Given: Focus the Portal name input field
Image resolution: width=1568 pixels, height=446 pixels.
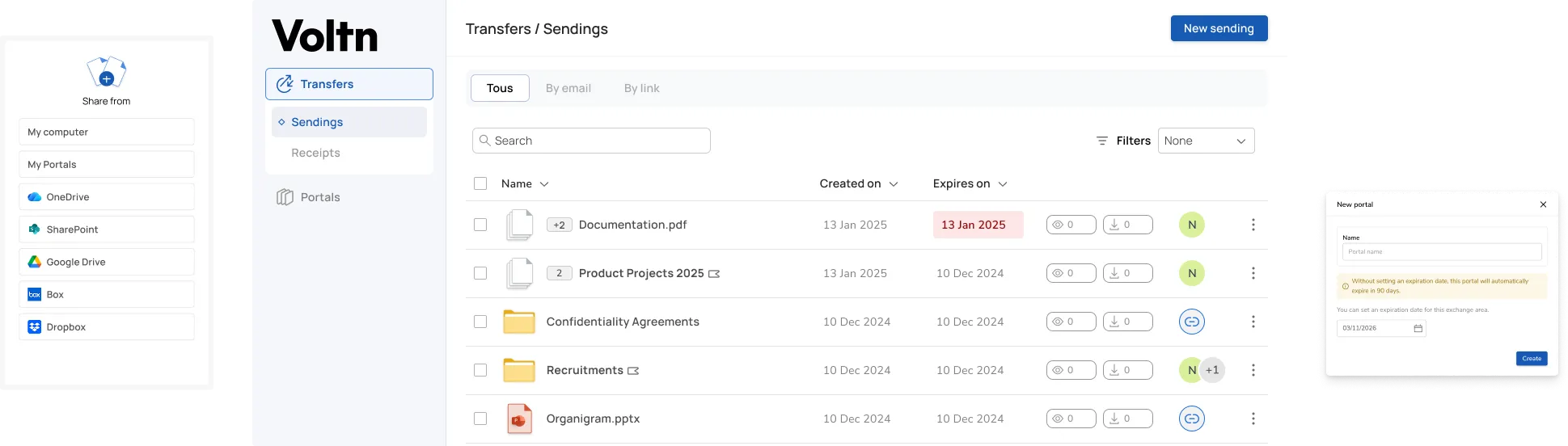Looking at the screenshot, I should [x=1442, y=252].
